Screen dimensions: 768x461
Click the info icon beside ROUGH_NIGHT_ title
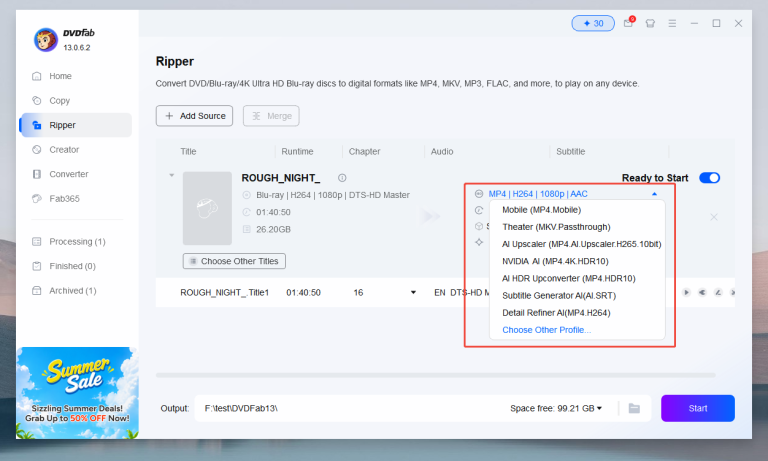pyautogui.click(x=342, y=178)
